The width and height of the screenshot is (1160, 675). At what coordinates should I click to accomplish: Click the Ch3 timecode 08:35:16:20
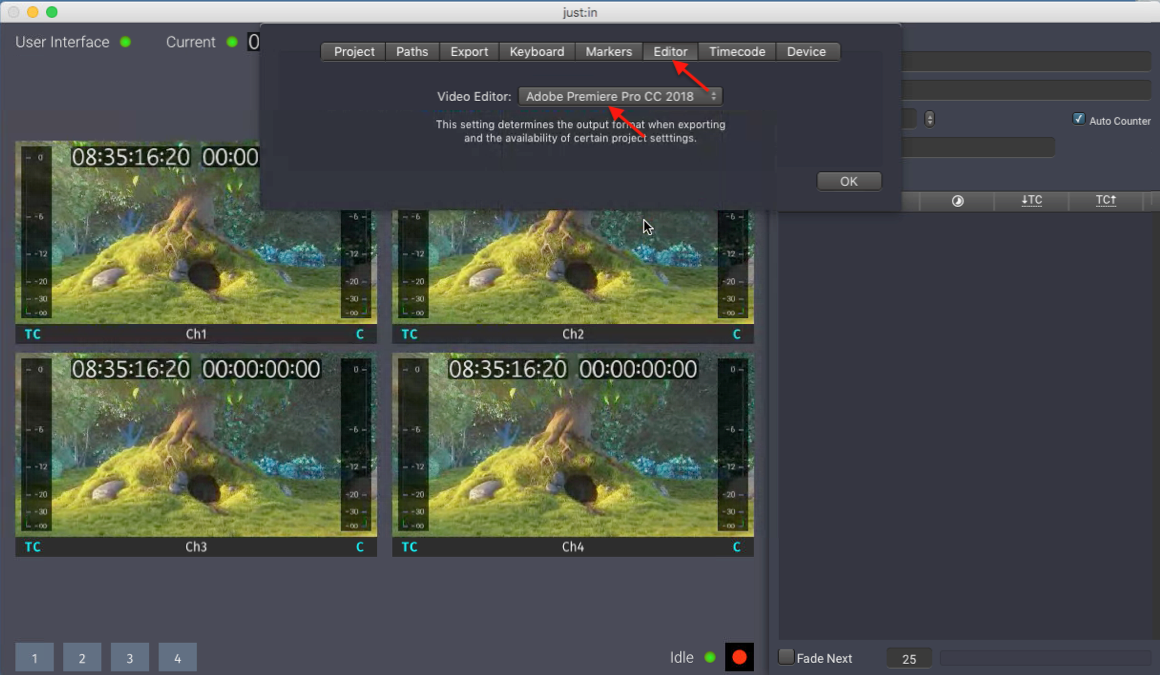131,369
